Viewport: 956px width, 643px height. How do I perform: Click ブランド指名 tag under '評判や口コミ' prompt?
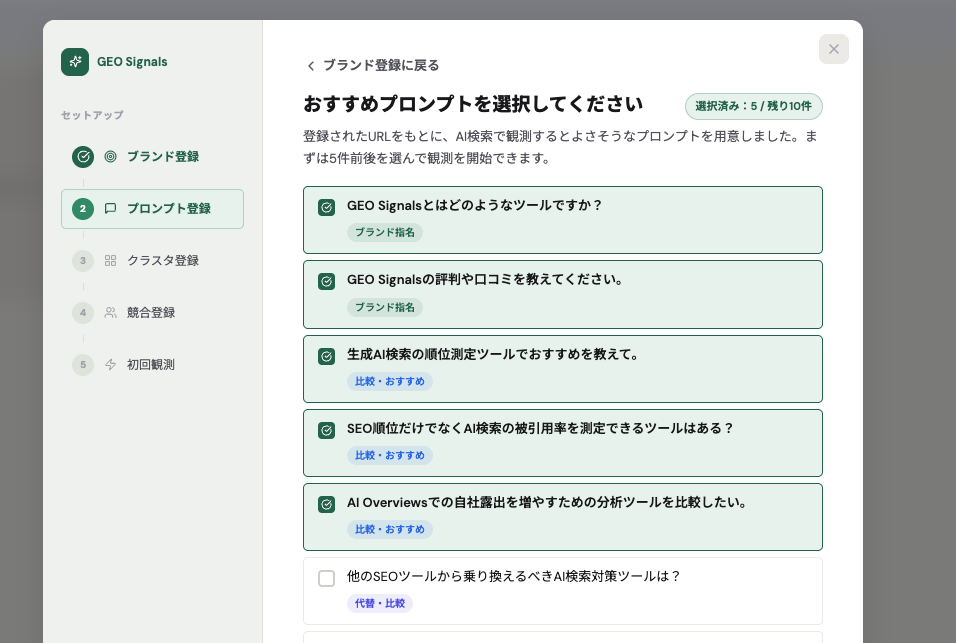(x=385, y=307)
